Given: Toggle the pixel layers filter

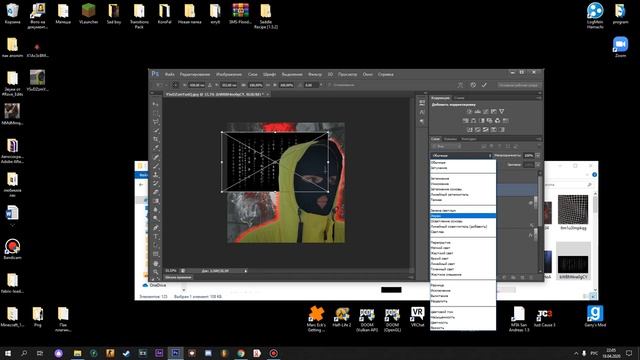Looking at the screenshot, I should 484,146.
